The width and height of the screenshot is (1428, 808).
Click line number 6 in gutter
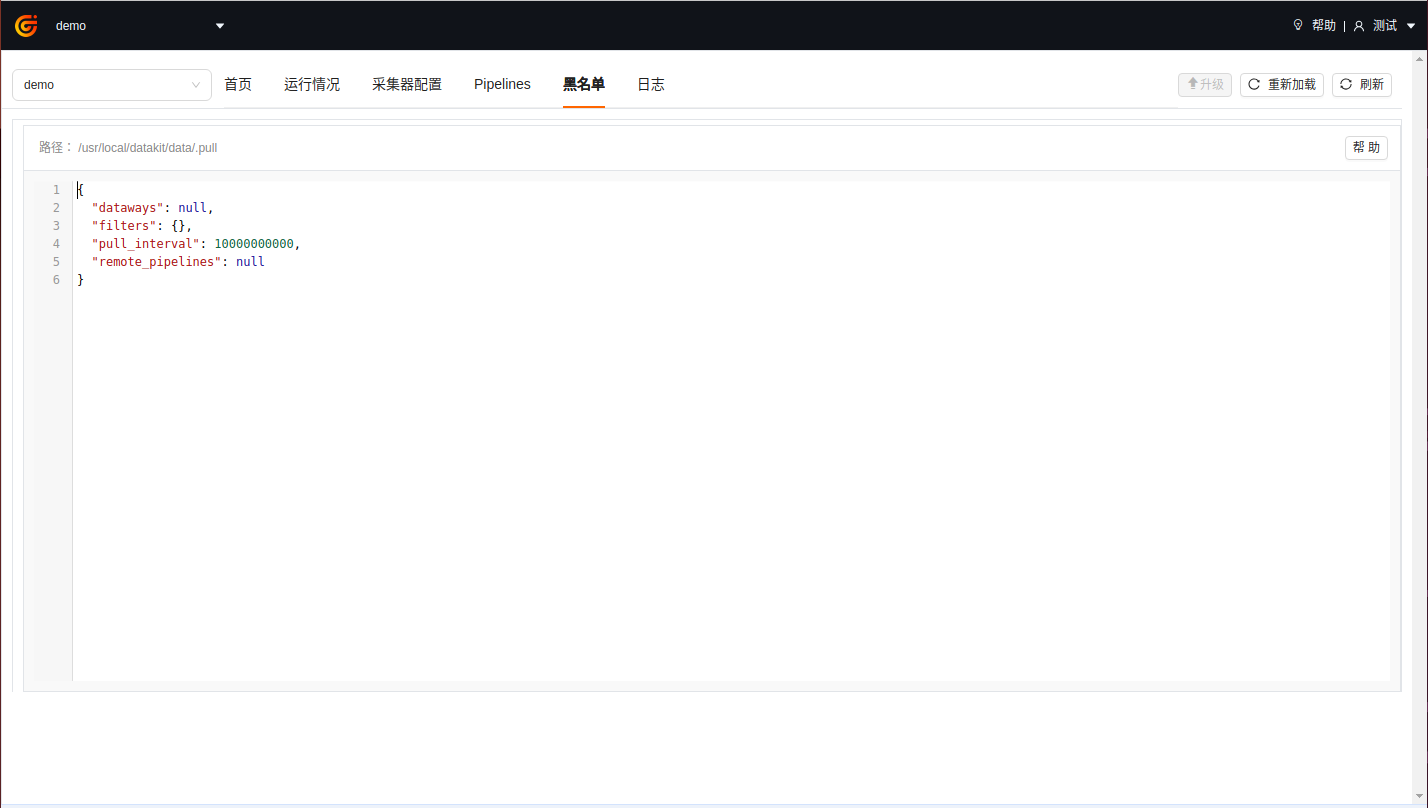(56, 280)
